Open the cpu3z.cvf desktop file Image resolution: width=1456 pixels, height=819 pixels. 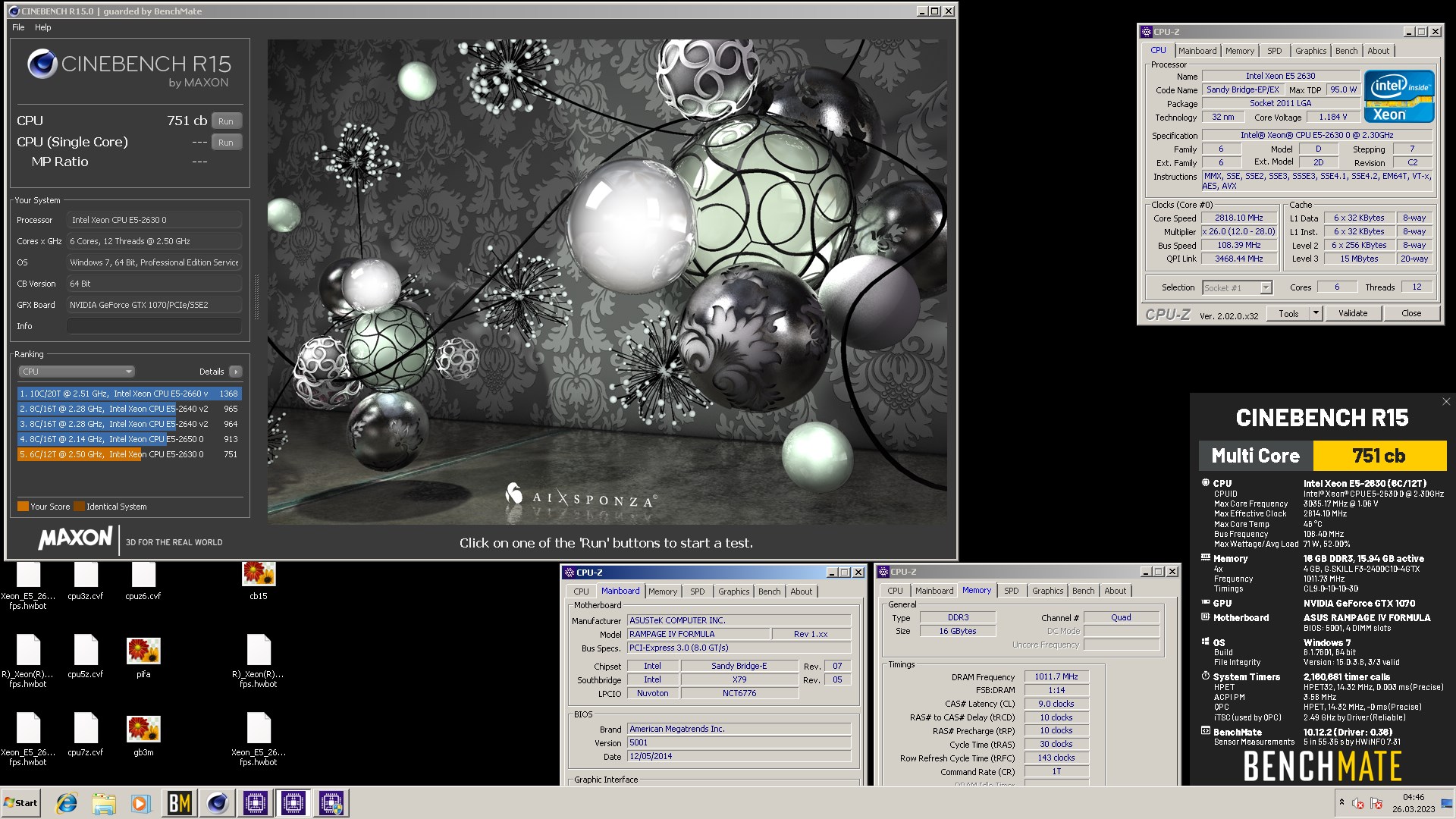86,581
